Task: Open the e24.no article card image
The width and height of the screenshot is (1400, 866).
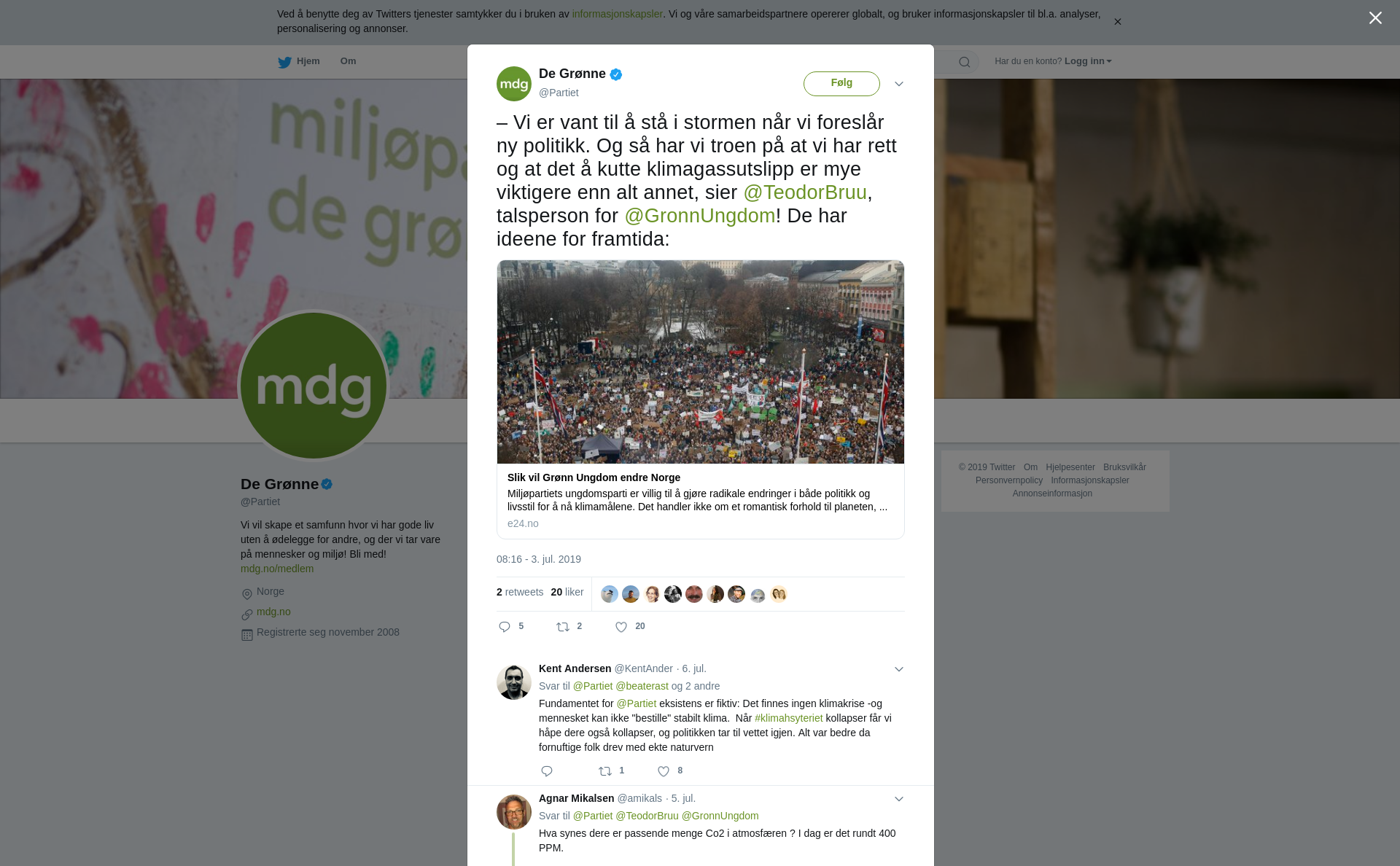Action: click(x=701, y=362)
